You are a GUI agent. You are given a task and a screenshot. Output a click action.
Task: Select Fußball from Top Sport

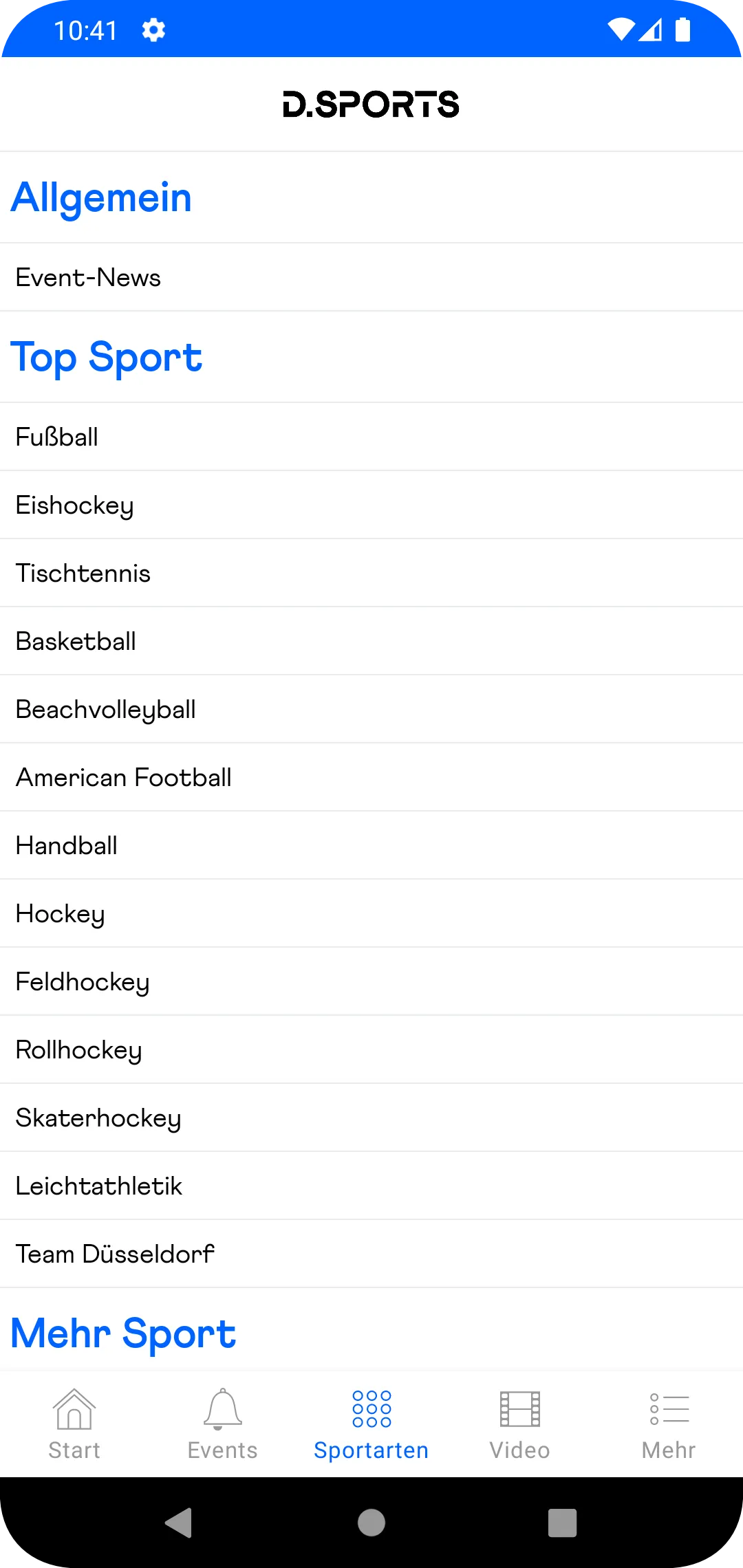(57, 437)
